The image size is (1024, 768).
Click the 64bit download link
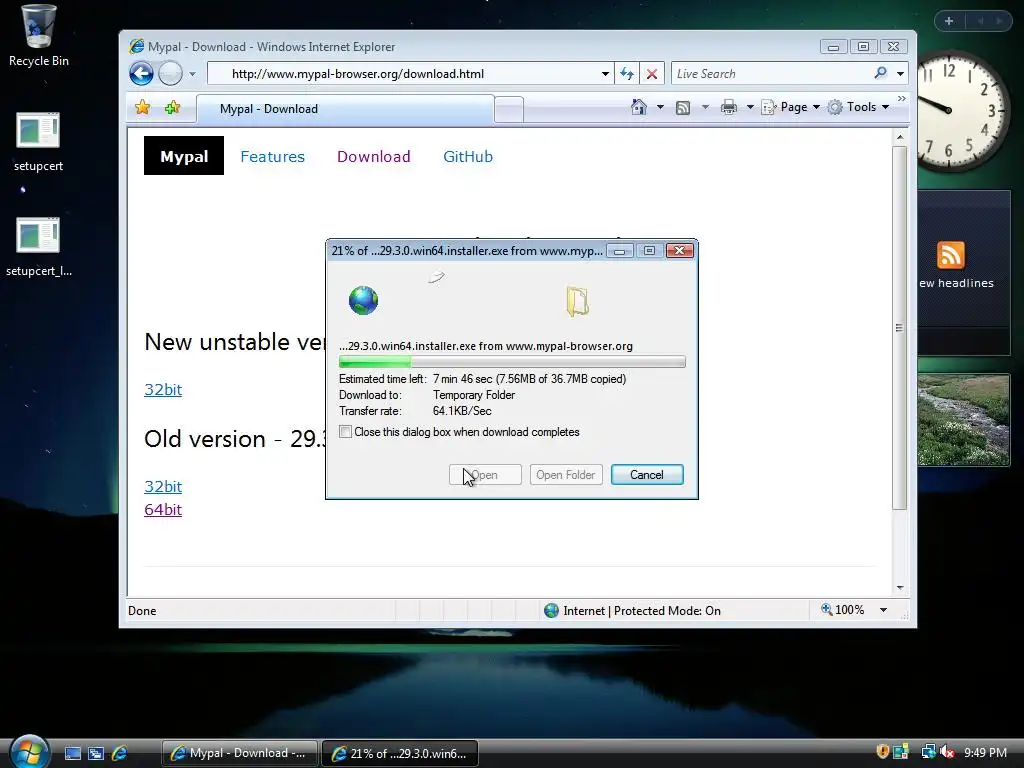tap(163, 509)
